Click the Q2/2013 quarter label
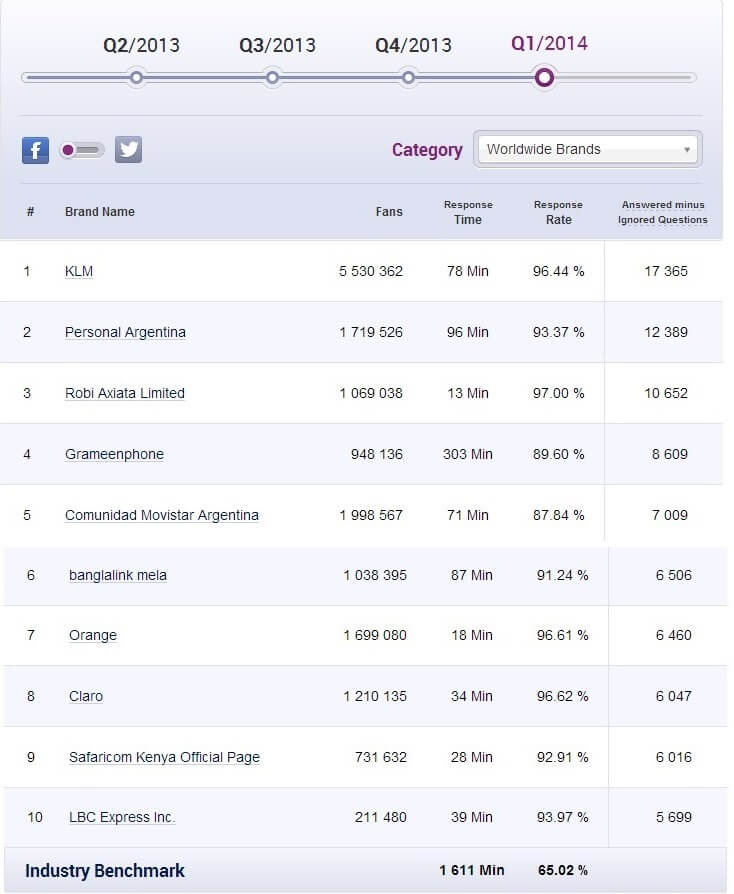 tap(141, 45)
